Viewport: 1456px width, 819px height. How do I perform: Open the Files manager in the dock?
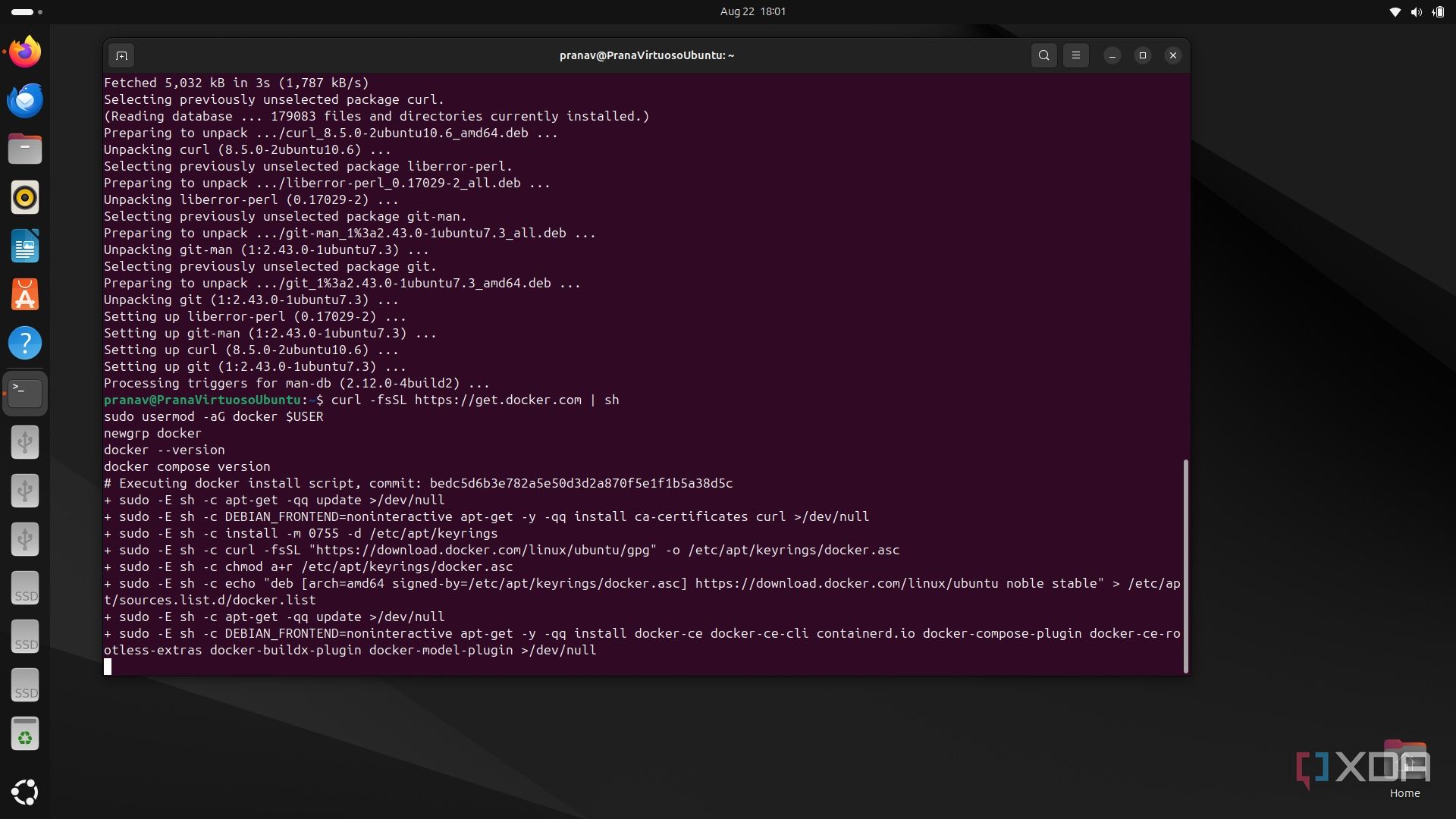coord(25,149)
